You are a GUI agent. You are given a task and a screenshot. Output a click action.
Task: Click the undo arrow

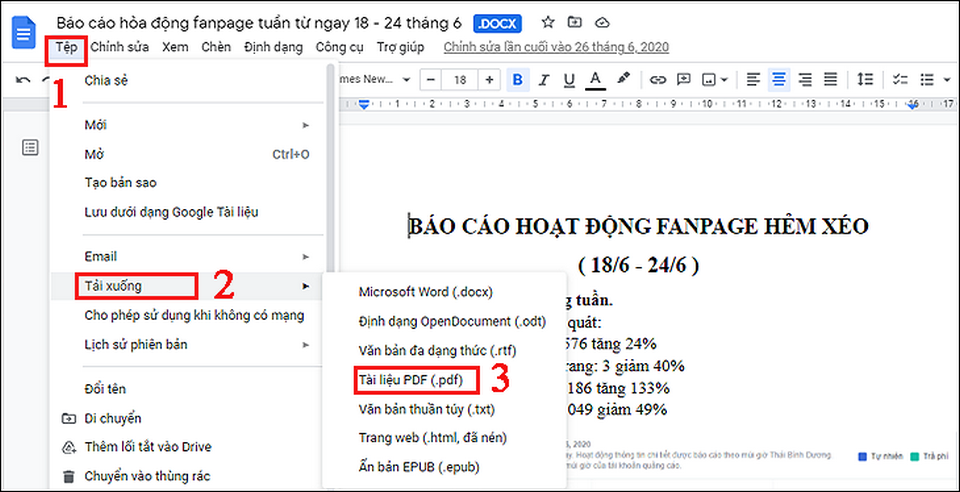[x=24, y=80]
